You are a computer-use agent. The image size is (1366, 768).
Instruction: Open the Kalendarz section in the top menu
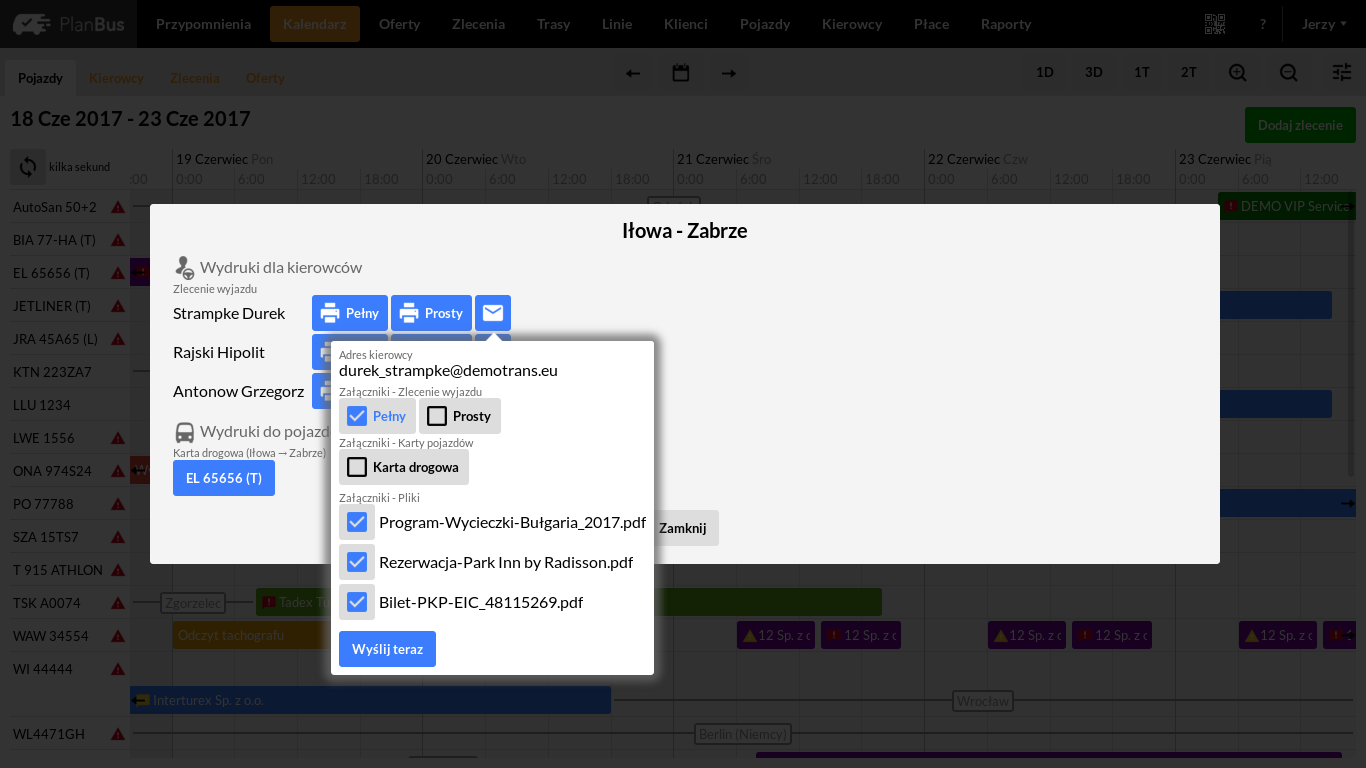(314, 22)
